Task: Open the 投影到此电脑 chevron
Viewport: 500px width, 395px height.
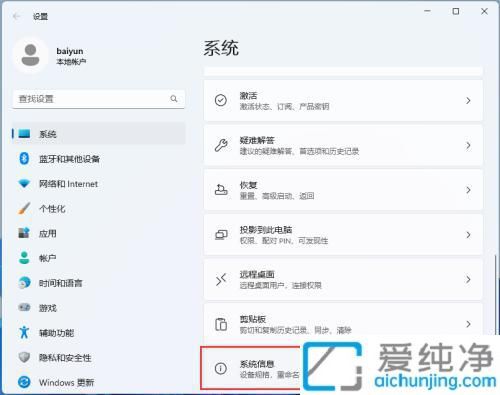Action: coord(468,235)
